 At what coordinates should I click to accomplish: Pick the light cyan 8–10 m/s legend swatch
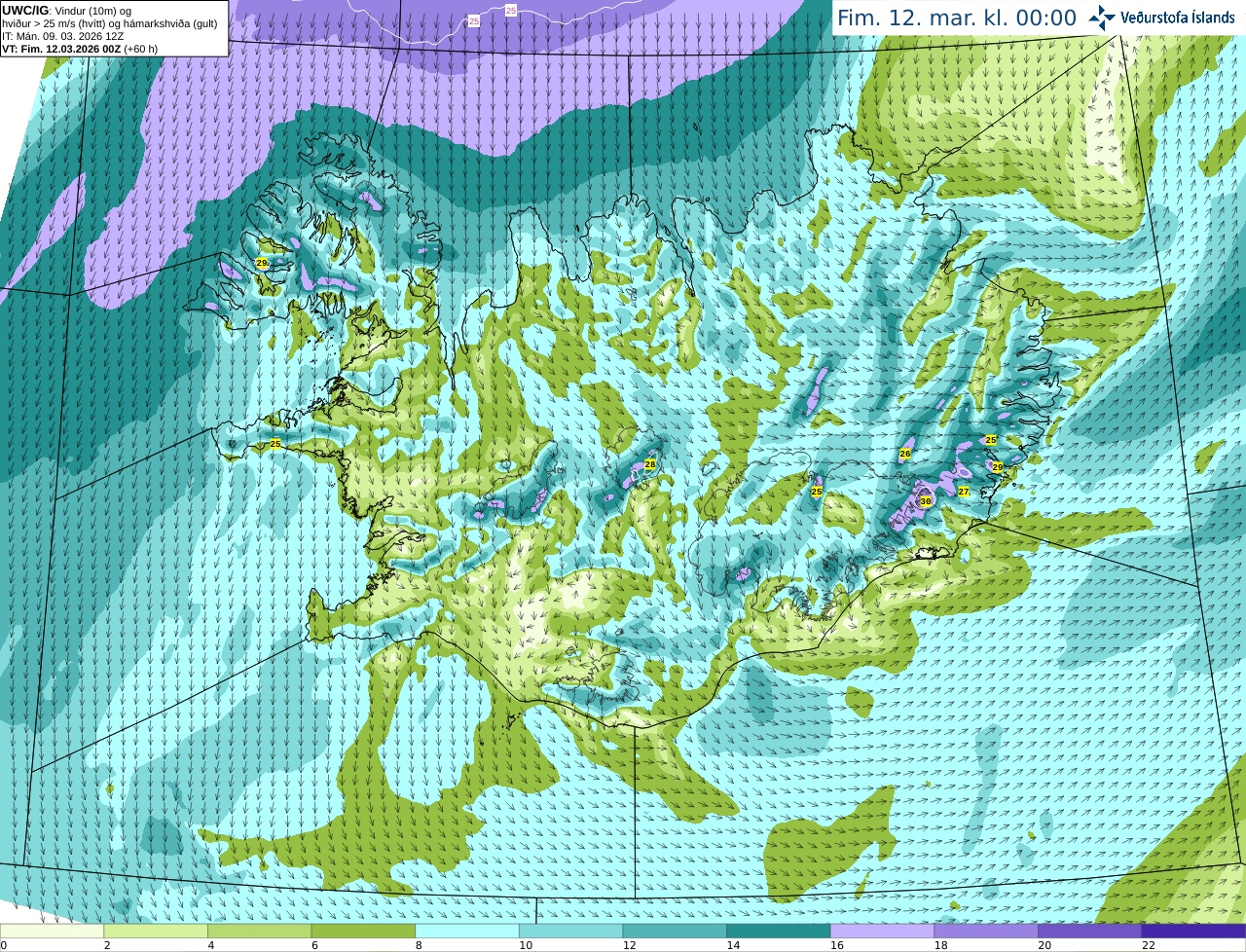[467, 932]
